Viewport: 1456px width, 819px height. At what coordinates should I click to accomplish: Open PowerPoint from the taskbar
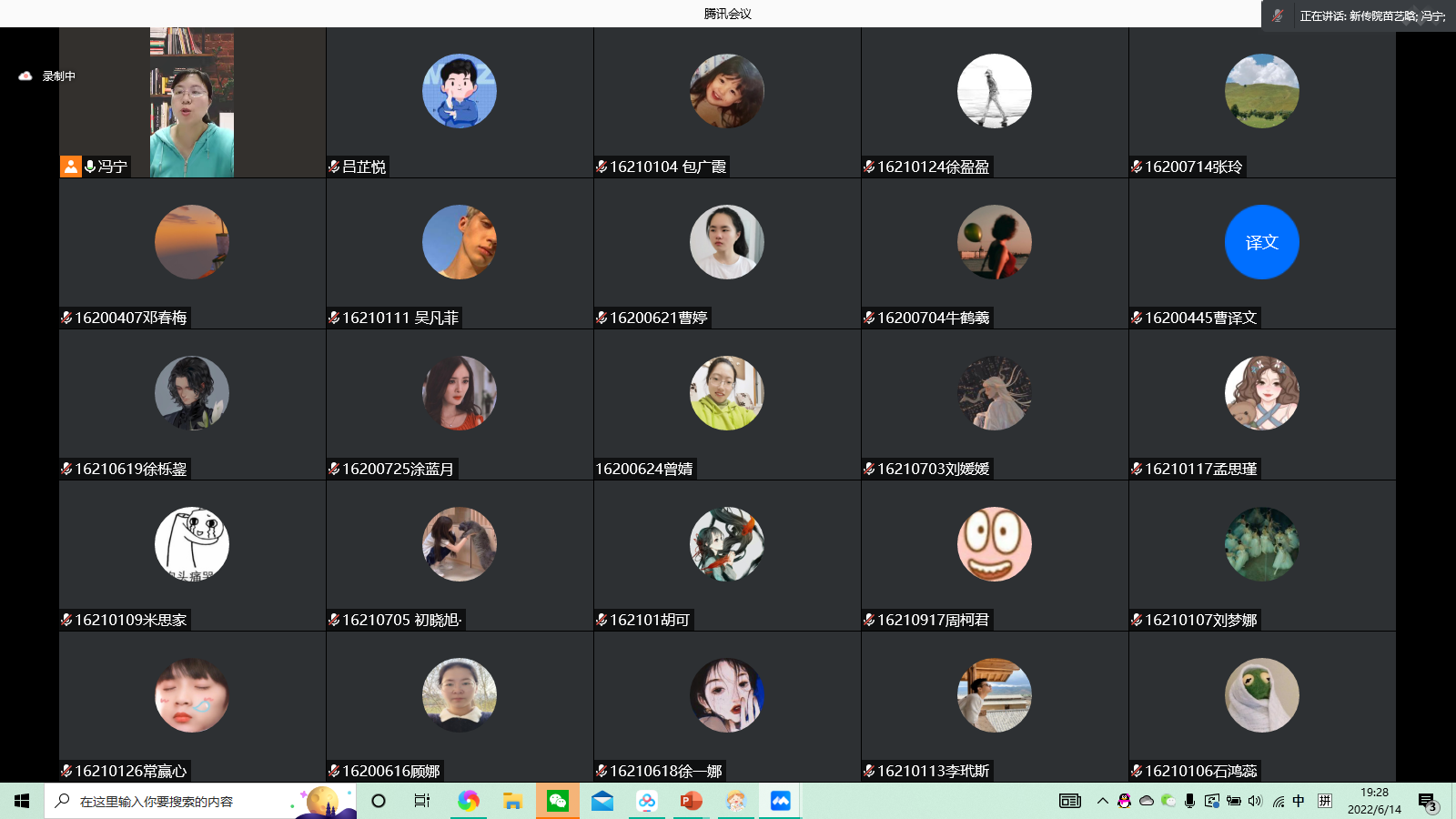(x=691, y=801)
